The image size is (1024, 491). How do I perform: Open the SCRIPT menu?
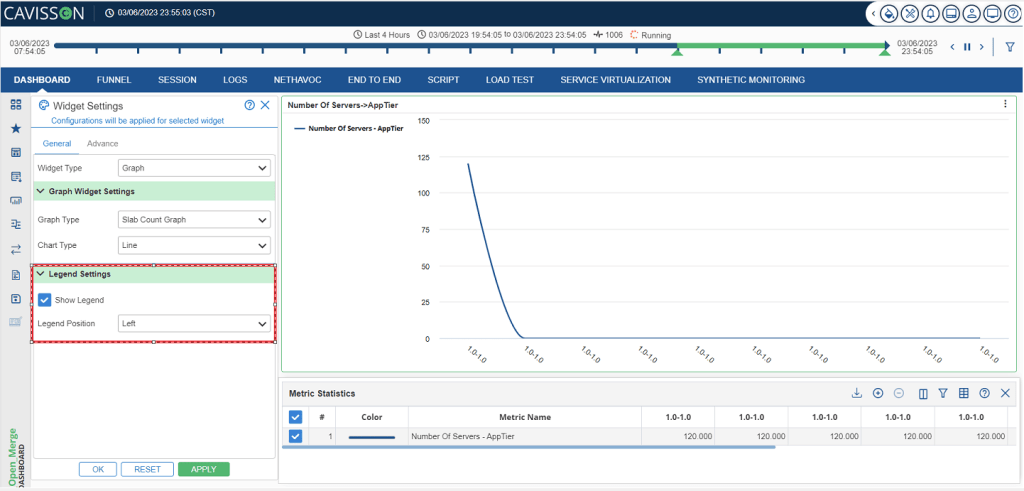point(443,80)
